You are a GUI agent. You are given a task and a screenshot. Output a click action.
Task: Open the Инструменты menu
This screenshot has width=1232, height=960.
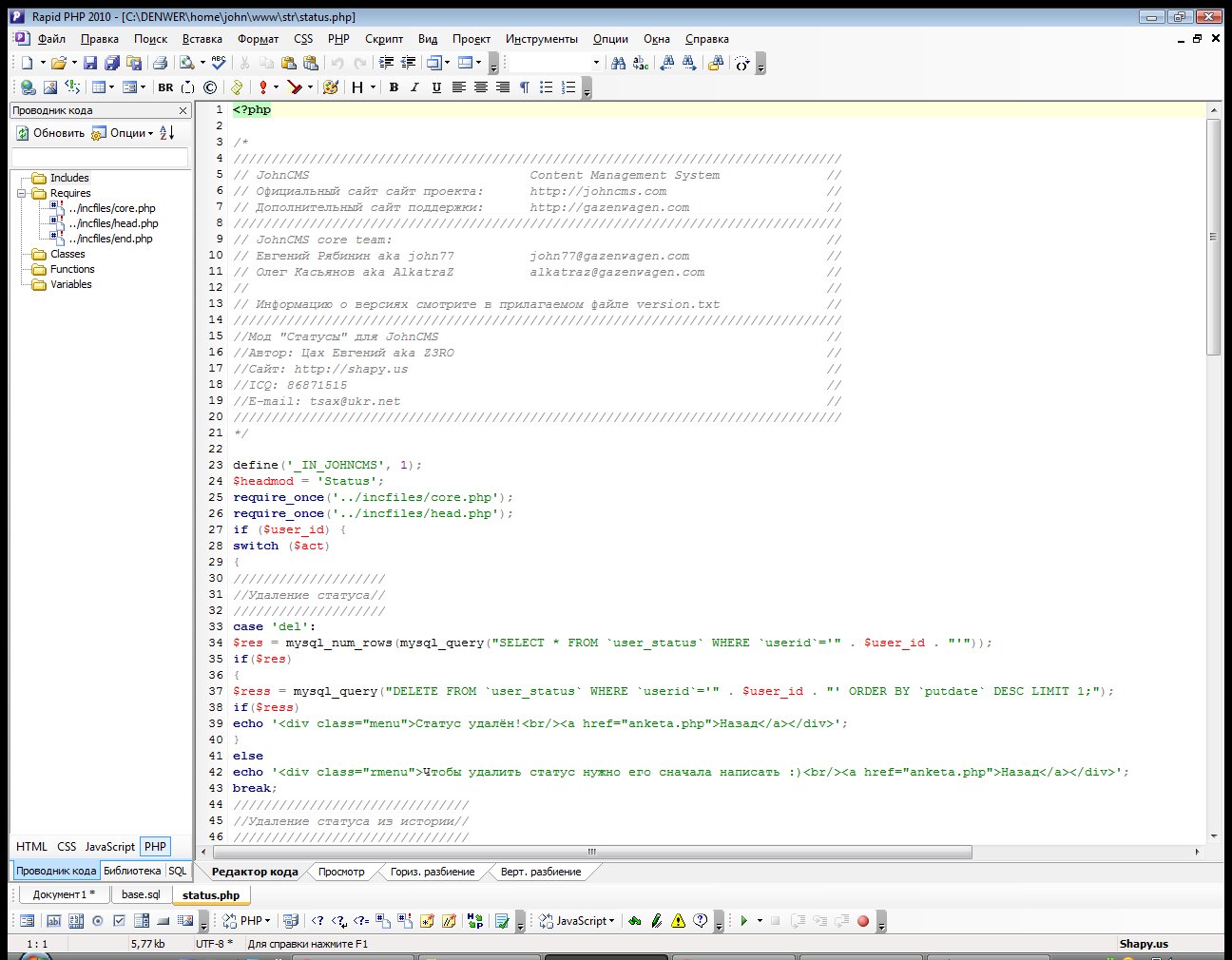[x=541, y=39]
